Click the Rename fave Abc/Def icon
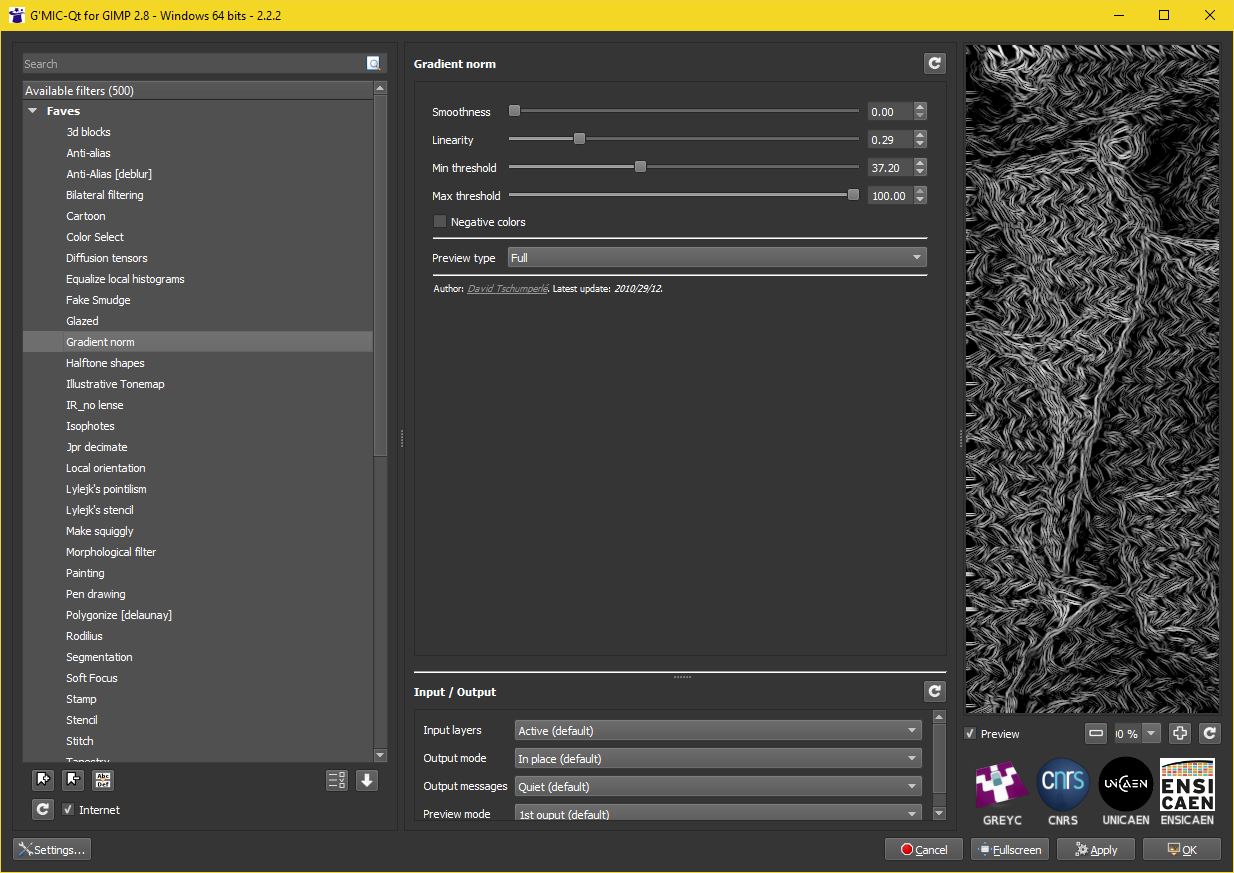 point(103,781)
